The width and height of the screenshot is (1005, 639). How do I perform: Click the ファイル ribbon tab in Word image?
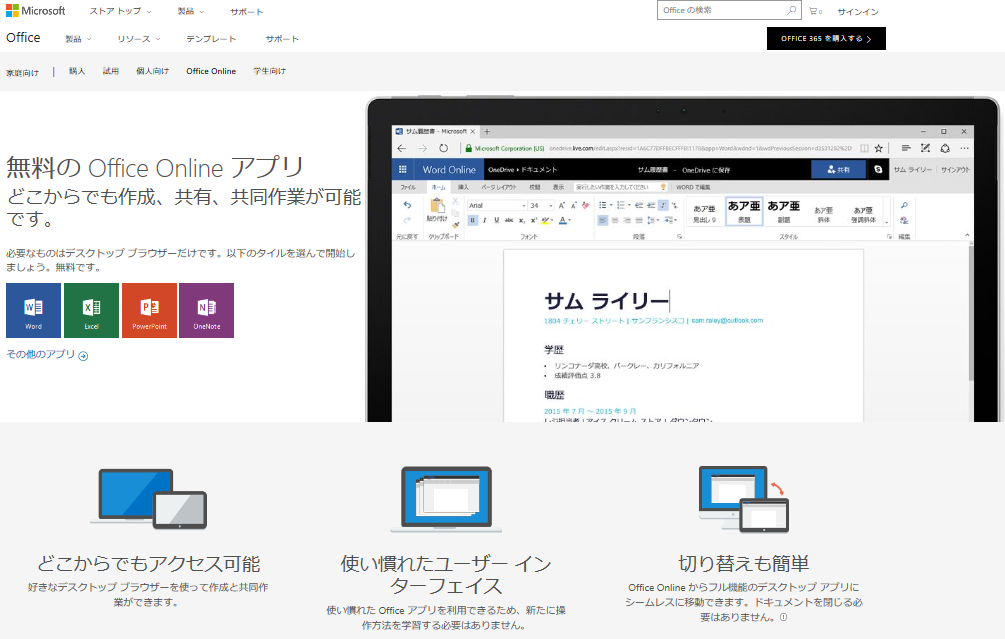tap(408, 187)
